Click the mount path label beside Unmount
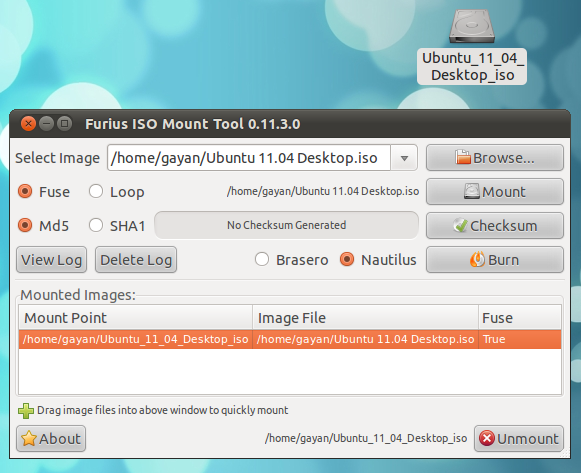The height and width of the screenshot is (473, 581). (x=366, y=439)
